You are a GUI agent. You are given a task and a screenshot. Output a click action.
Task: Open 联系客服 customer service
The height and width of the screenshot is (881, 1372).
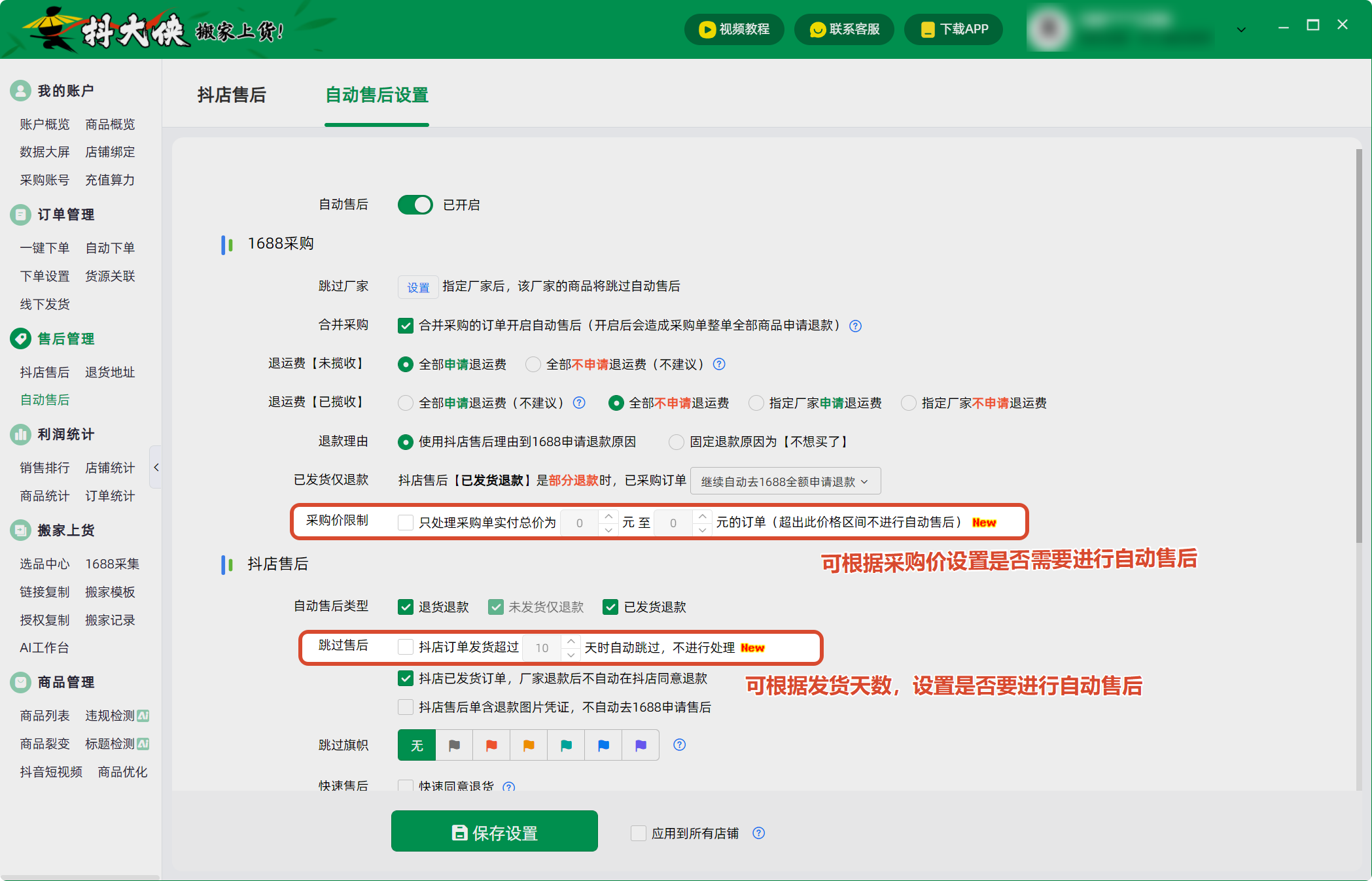coord(844,29)
